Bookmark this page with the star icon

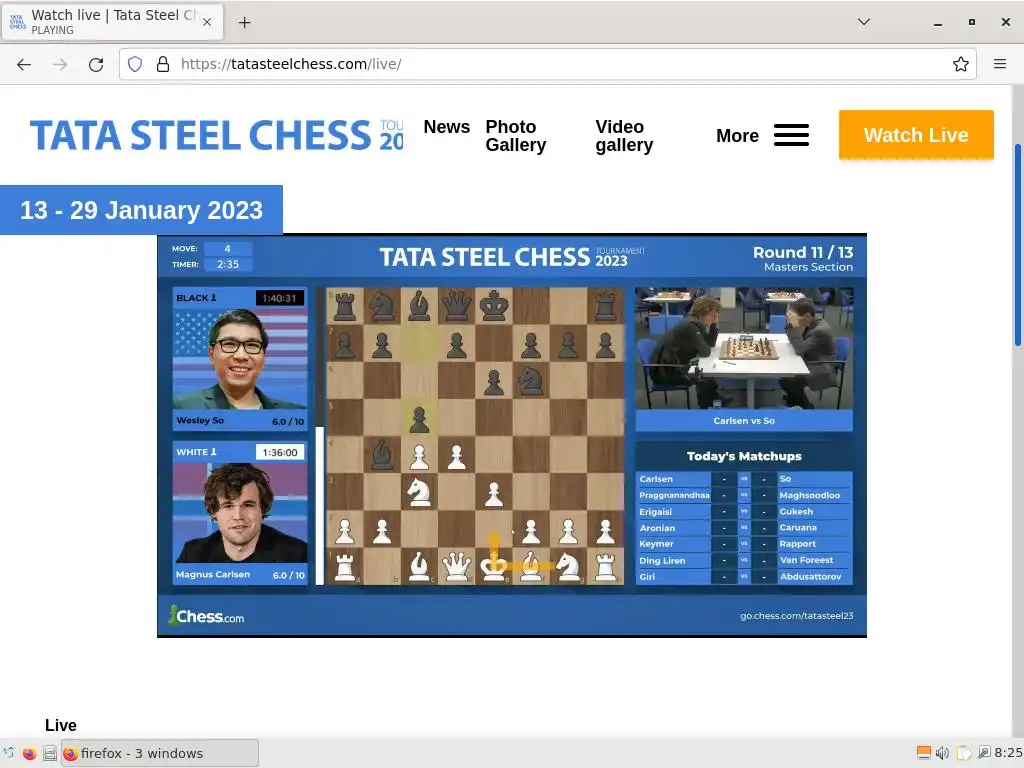(x=960, y=64)
